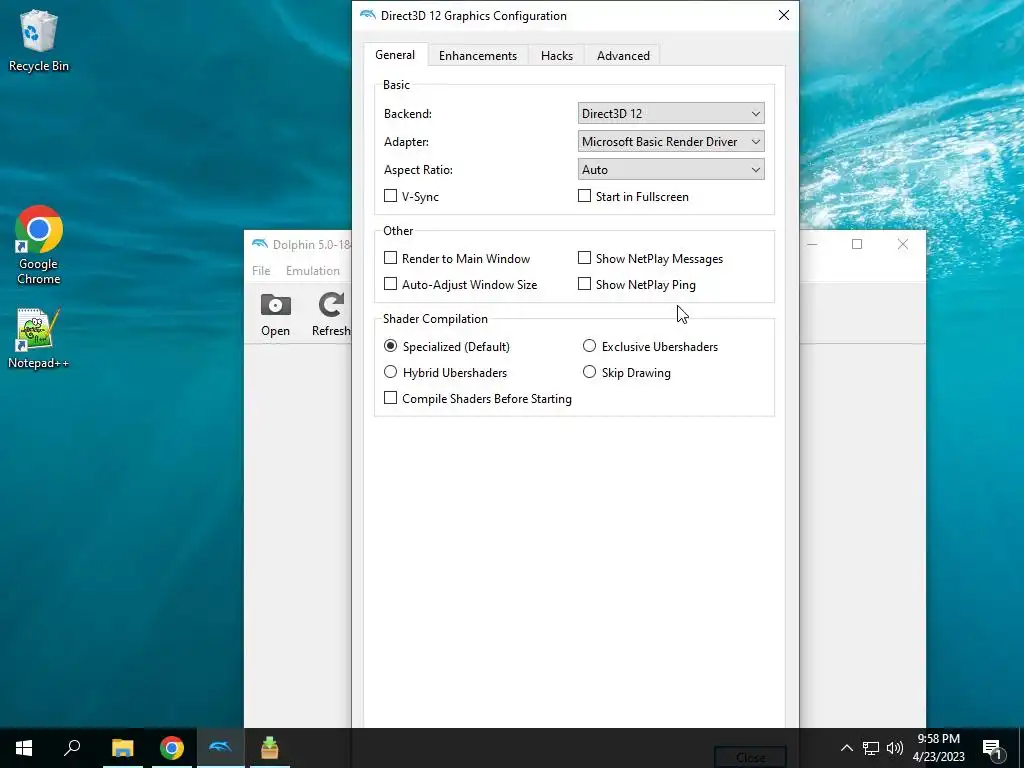Click the Refresh icon in Dolphin toolbar
The height and width of the screenshot is (768, 1024).
coord(331,315)
